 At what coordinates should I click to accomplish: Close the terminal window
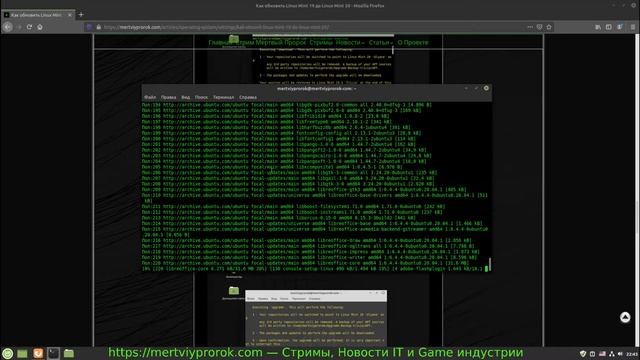coord(486,88)
